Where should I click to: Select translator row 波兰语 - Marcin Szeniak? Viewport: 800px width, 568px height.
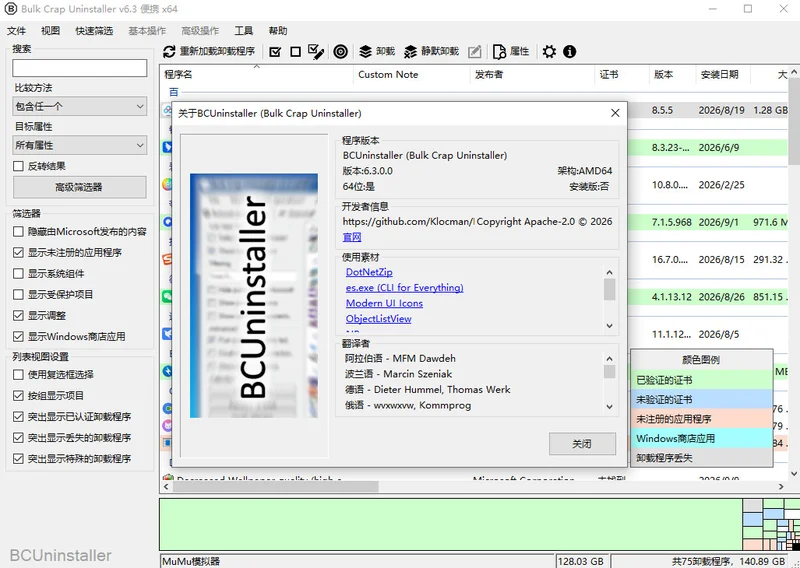pos(398,374)
